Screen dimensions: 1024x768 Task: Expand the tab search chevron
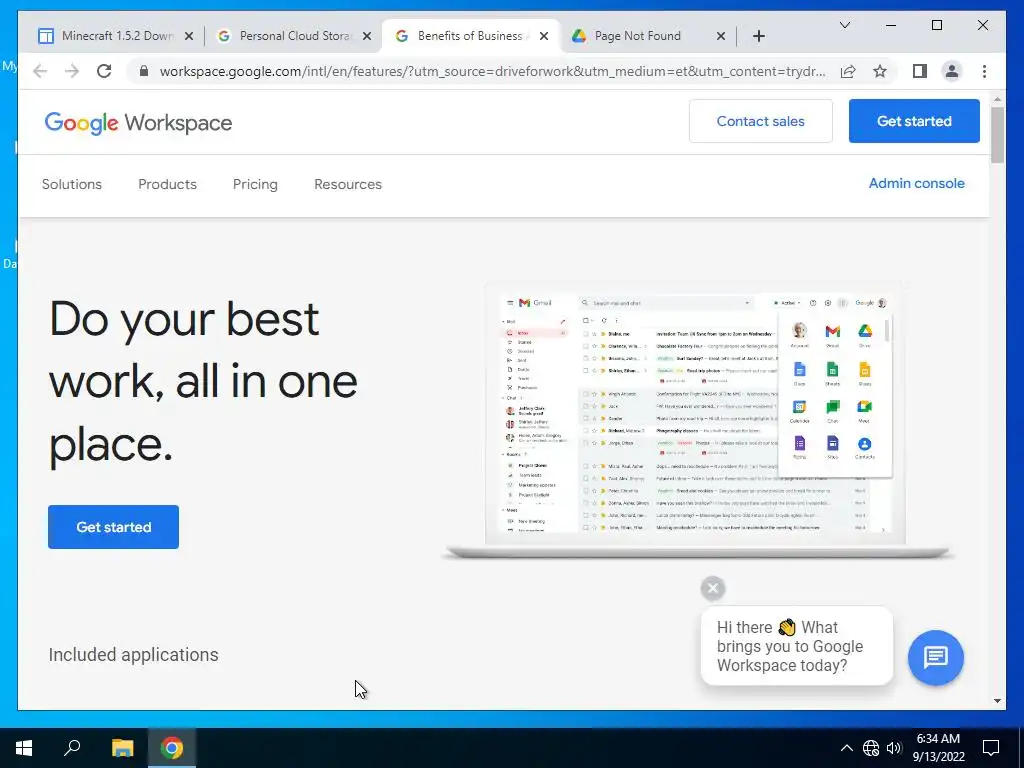(x=844, y=25)
